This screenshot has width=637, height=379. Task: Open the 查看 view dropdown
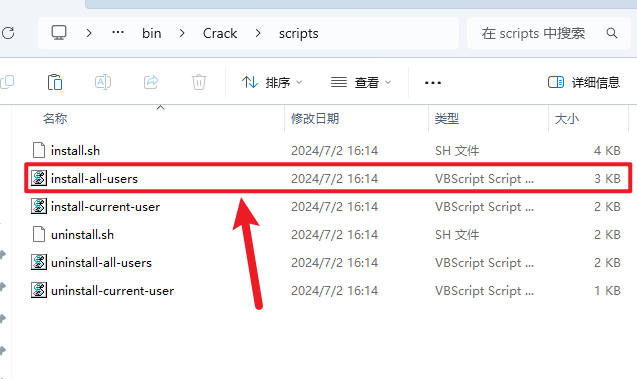[361, 82]
